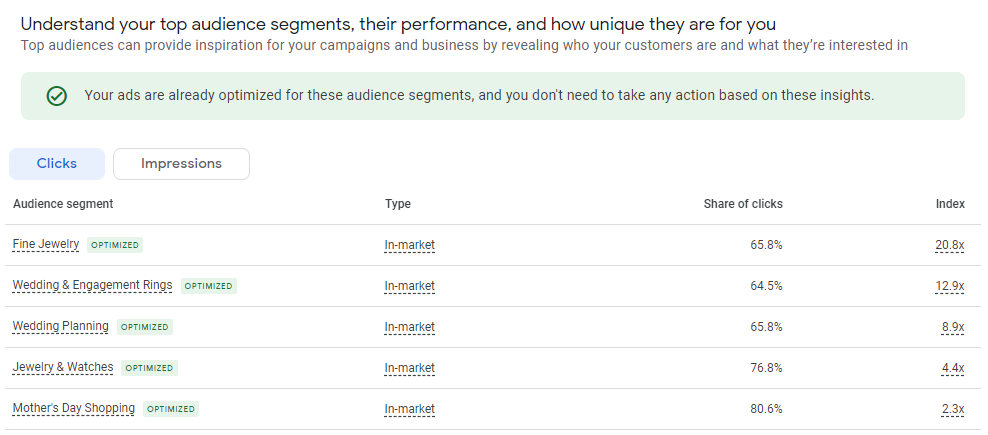
Task: Click the Share of clicks column header
Action: tap(743, 204)
